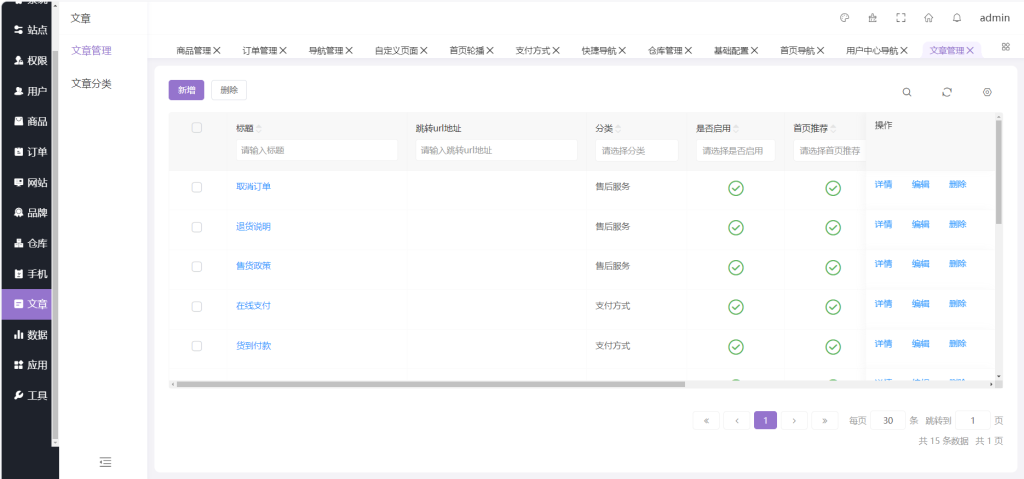The image size is (1024, 479).
Task: Click page 1 pagination button
Action: pos(765,420)
